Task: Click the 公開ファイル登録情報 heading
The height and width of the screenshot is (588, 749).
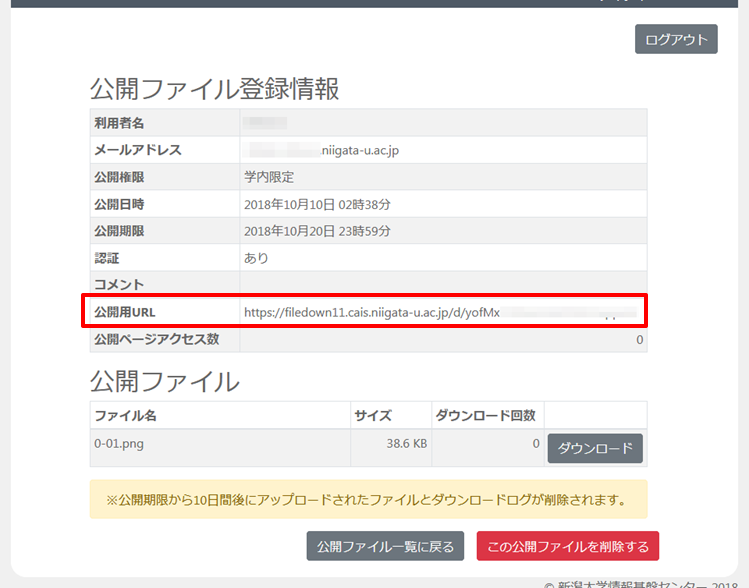Action: click(215, 89)
